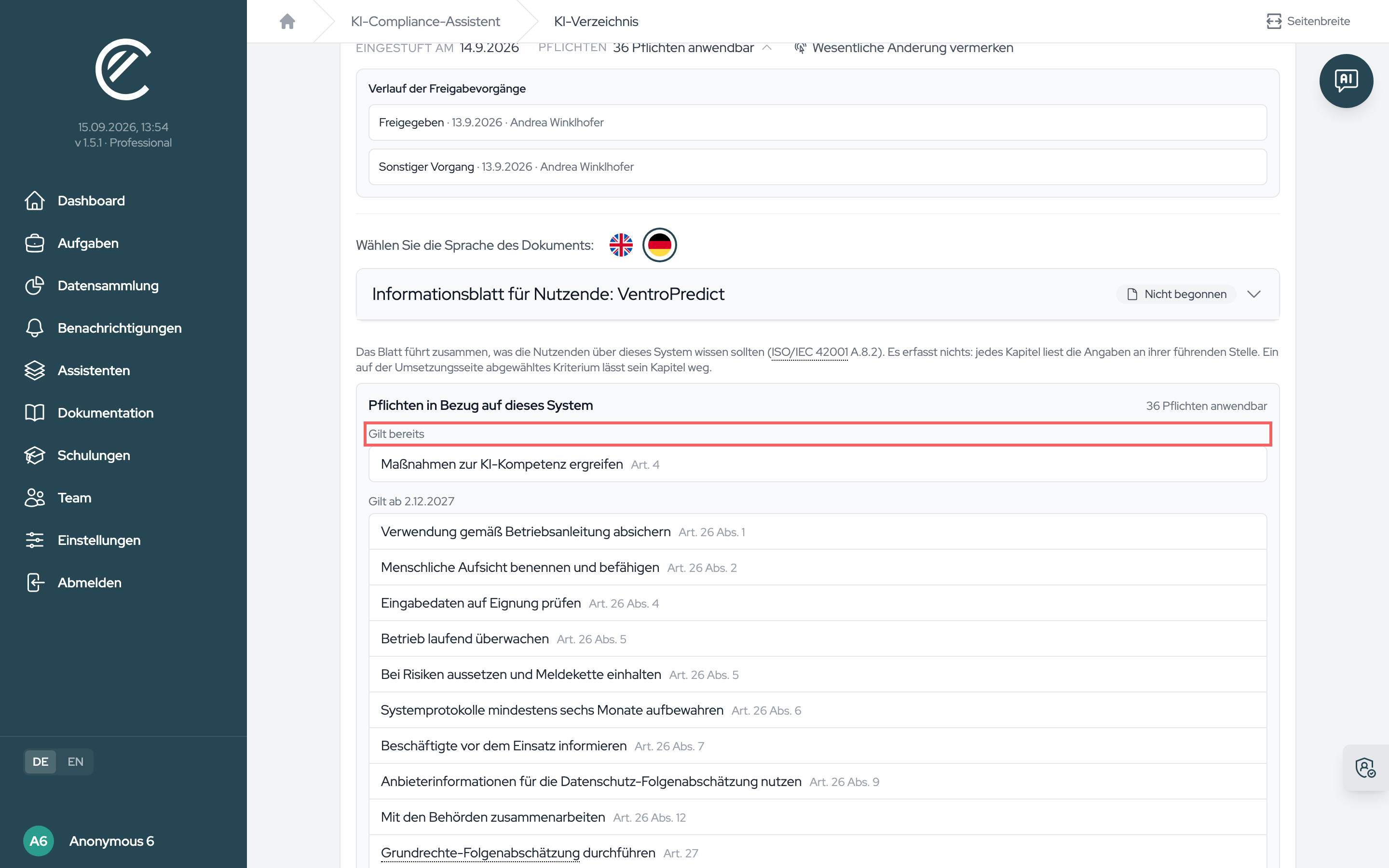Viewport: 1389px width, 868px height.
Task: Select Eingabedaten auf Eignung prüfen row
Action: pos(817,603)
